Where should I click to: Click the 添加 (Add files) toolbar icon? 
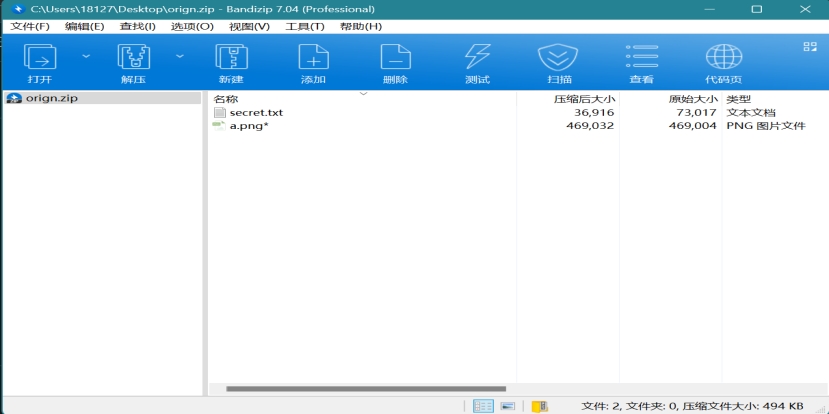pyautogui.click(x=313, y=62)
